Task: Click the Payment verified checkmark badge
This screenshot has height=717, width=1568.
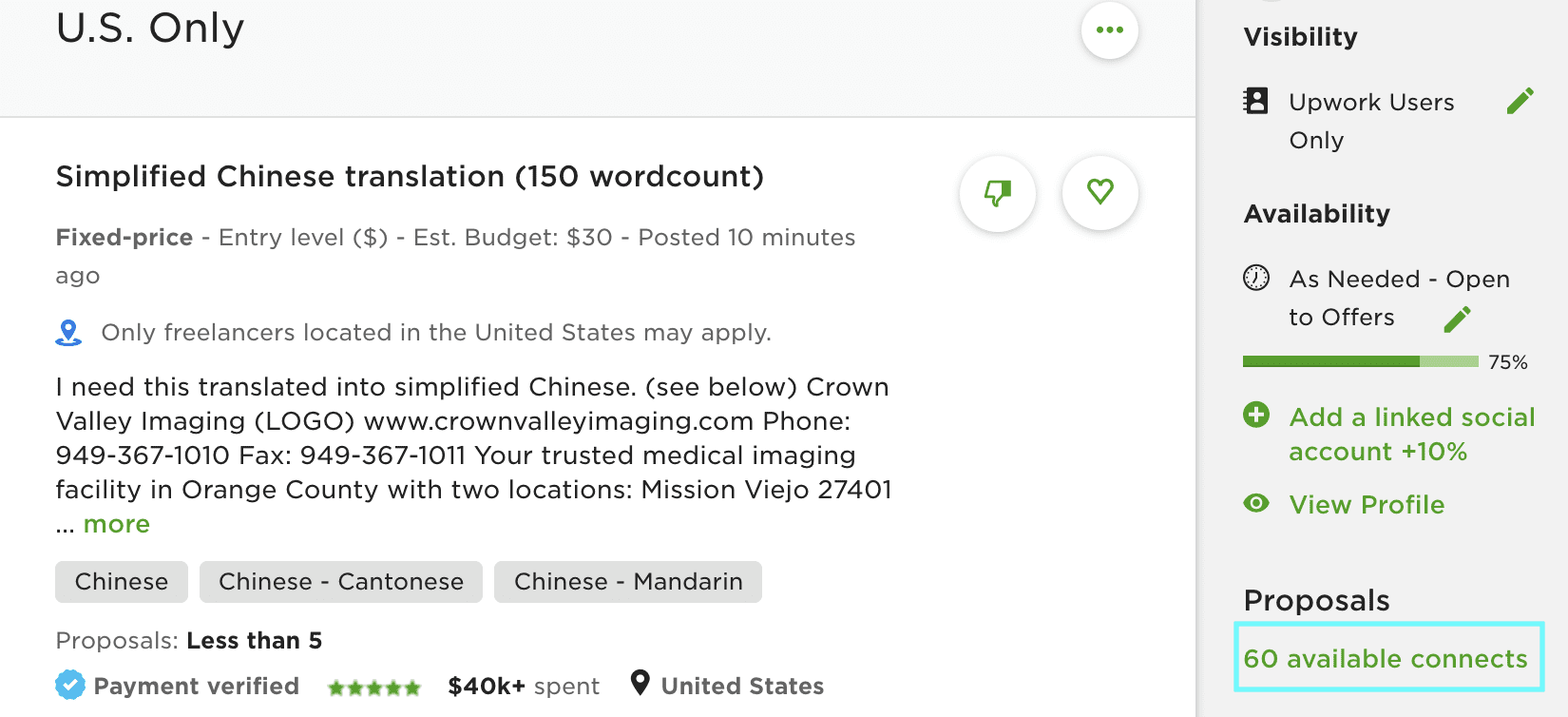Action: (70, 684)
